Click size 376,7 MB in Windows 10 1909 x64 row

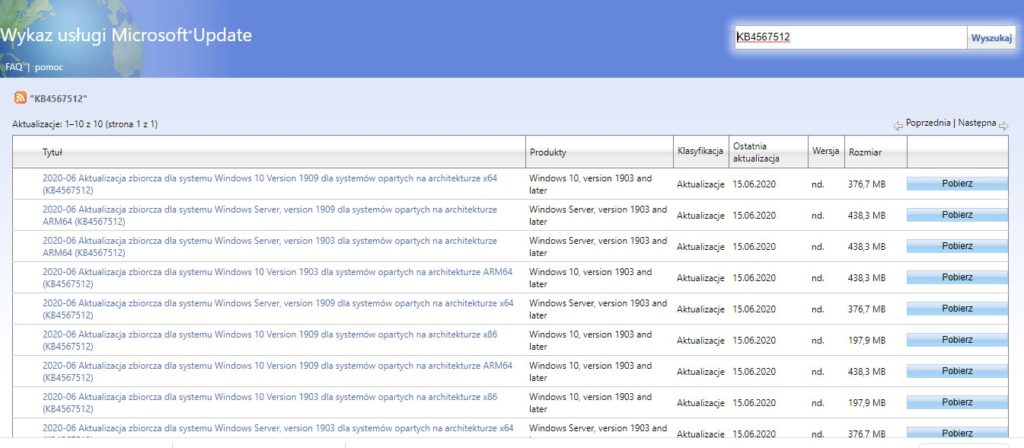[x=867, y=185]
